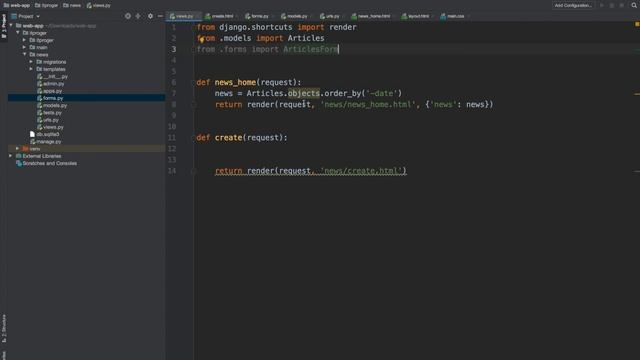Click the locate-in-project target icon

pos(128,16)
